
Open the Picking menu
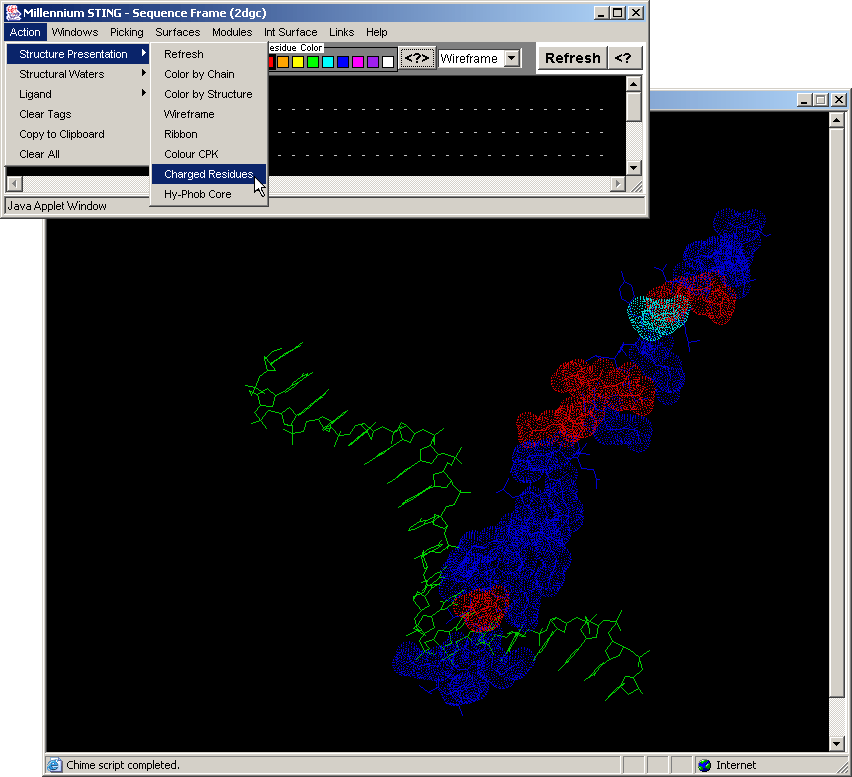[127, 32]
